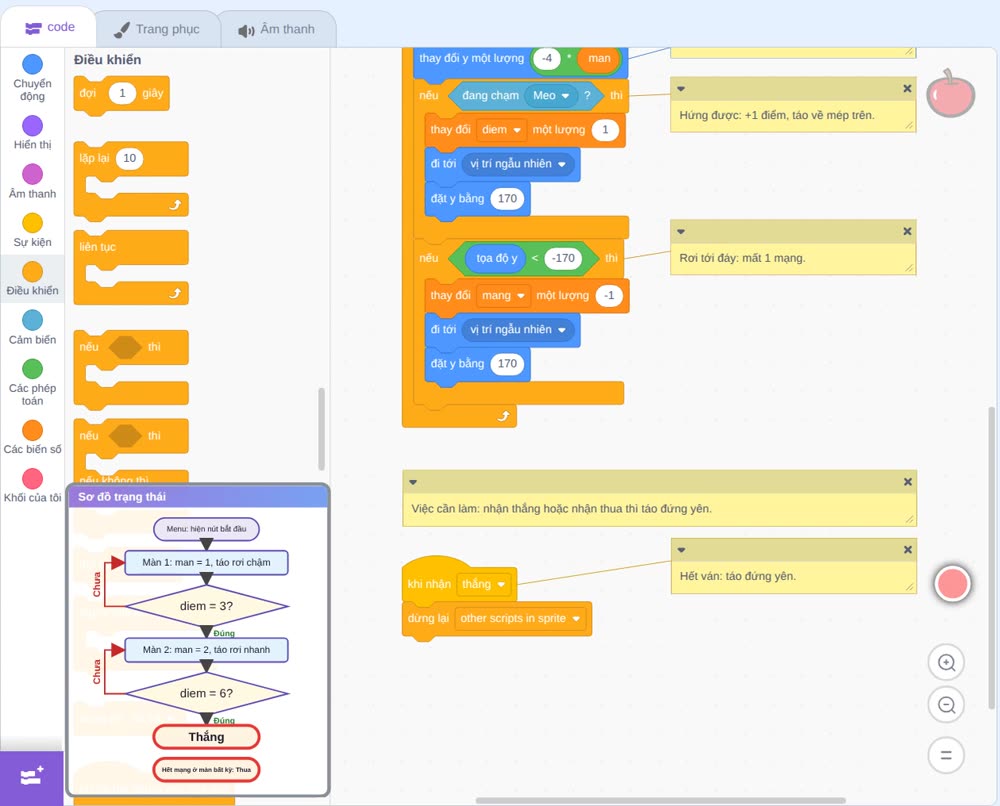Click the block palette vertical scrollbar
1000x806 pixels.
(321, 429)
